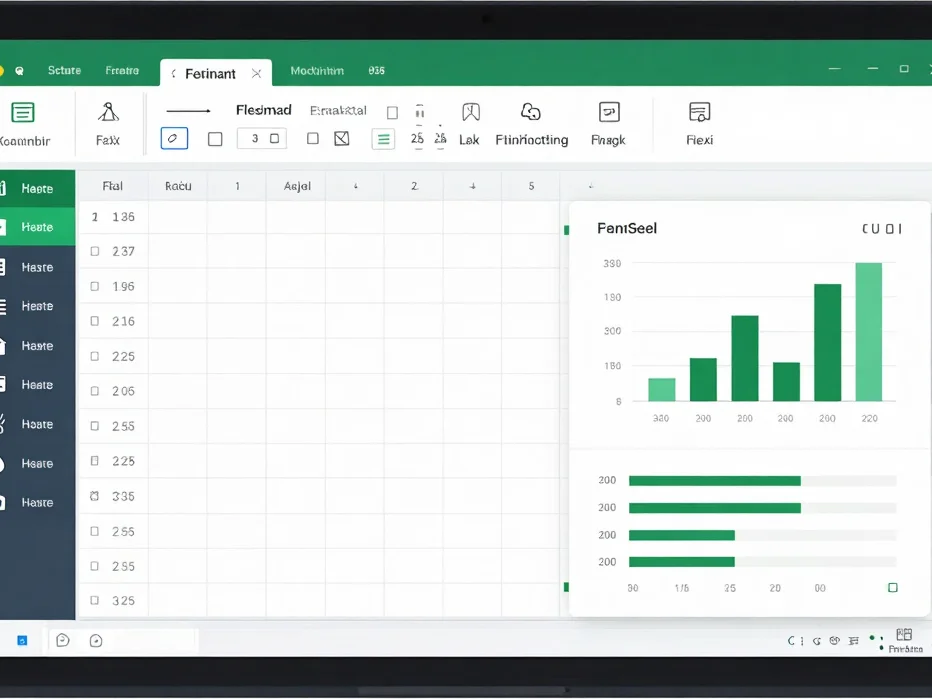Click the globe-like icon in bottom status bar
The image size is (932, 699).
tap(835, 641)
